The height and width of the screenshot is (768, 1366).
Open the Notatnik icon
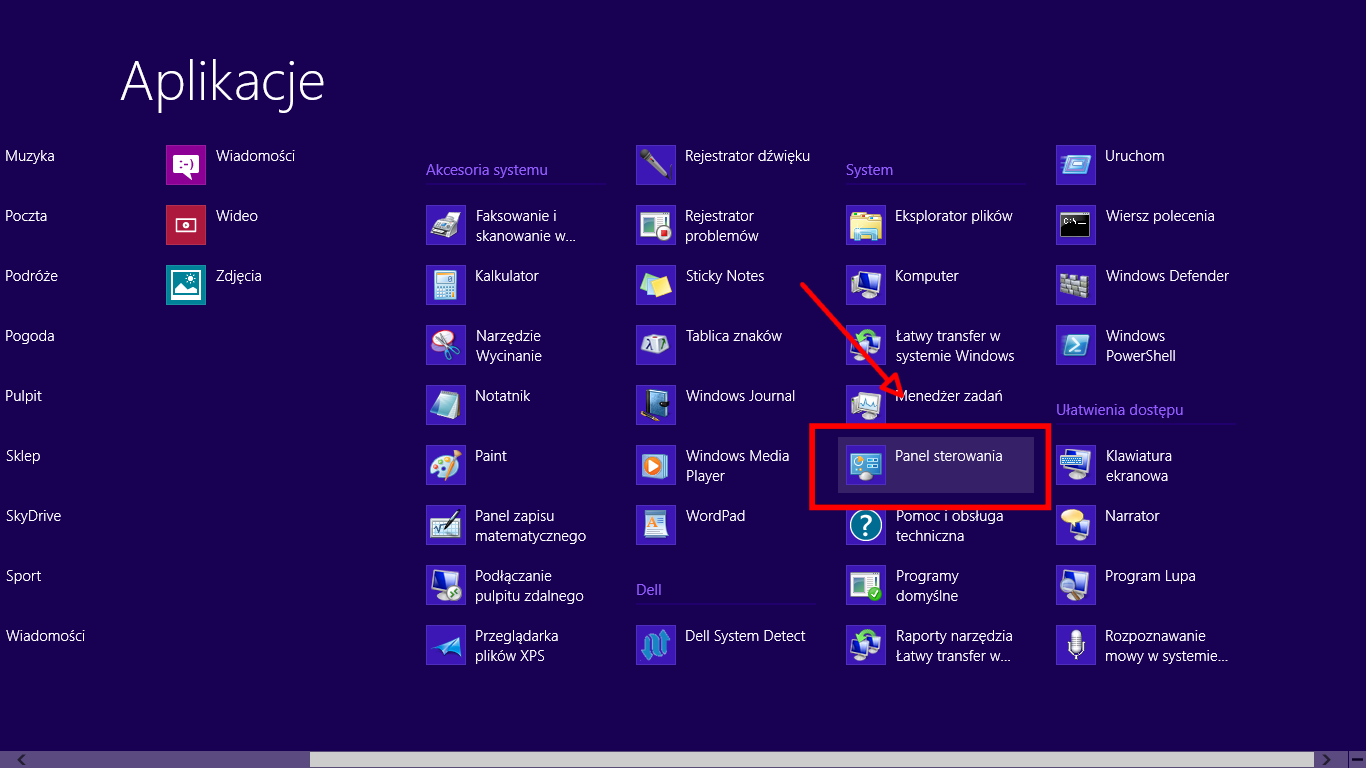tap(446, 405)
